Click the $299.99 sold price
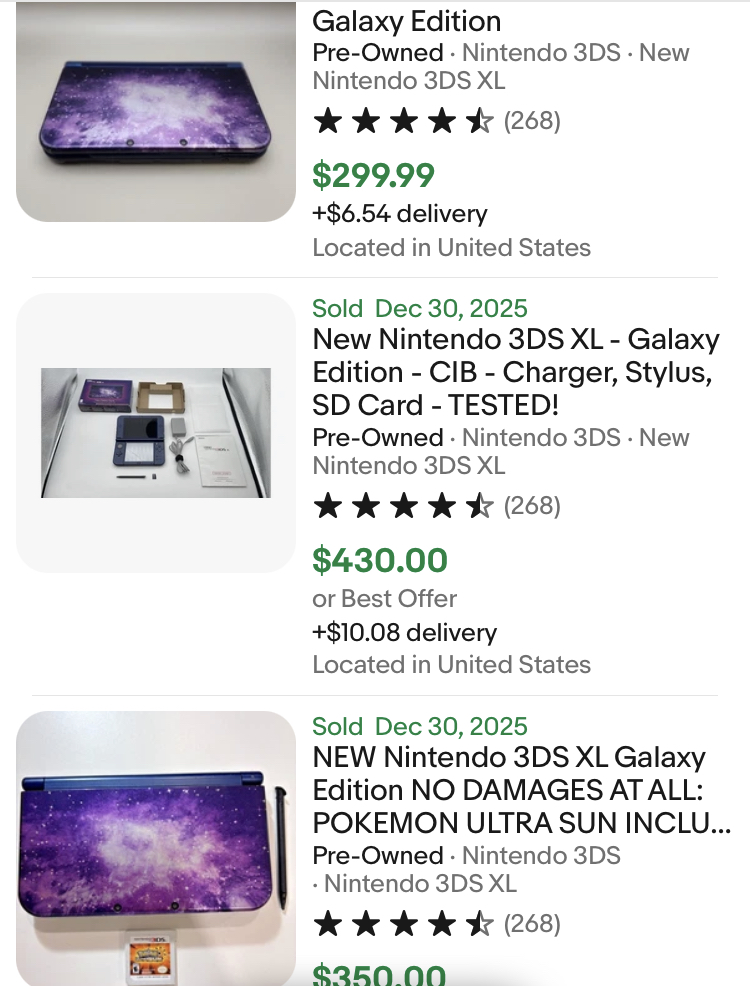The image size is (750, 986). tap(374, 176)
